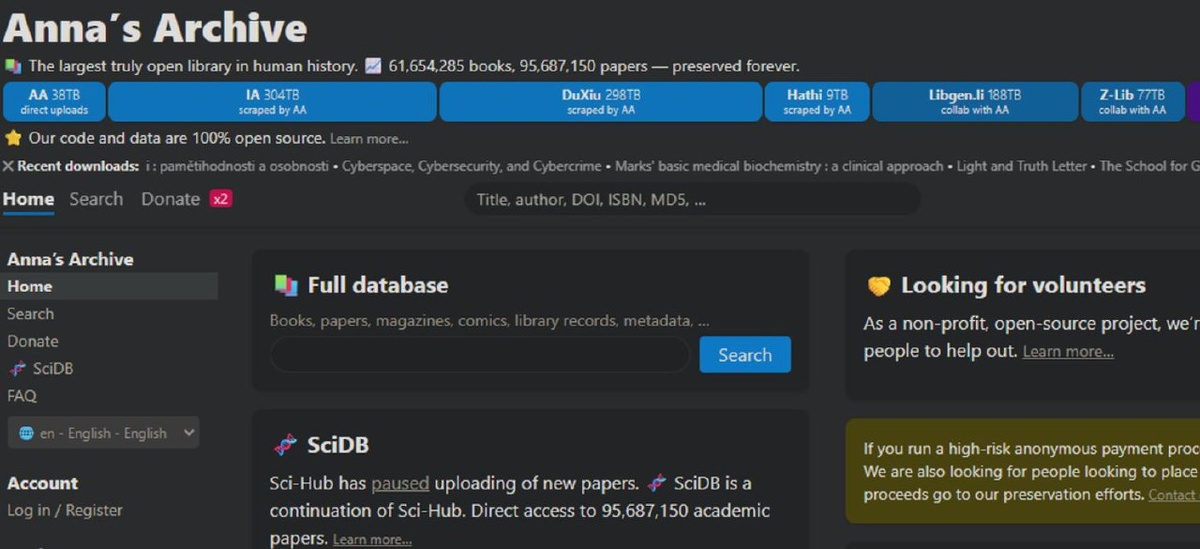Image resolution: width=1200 pixels, height=549 pixels.
Task: Open FAQ in the left sidebar
Action: coord(22,396)
